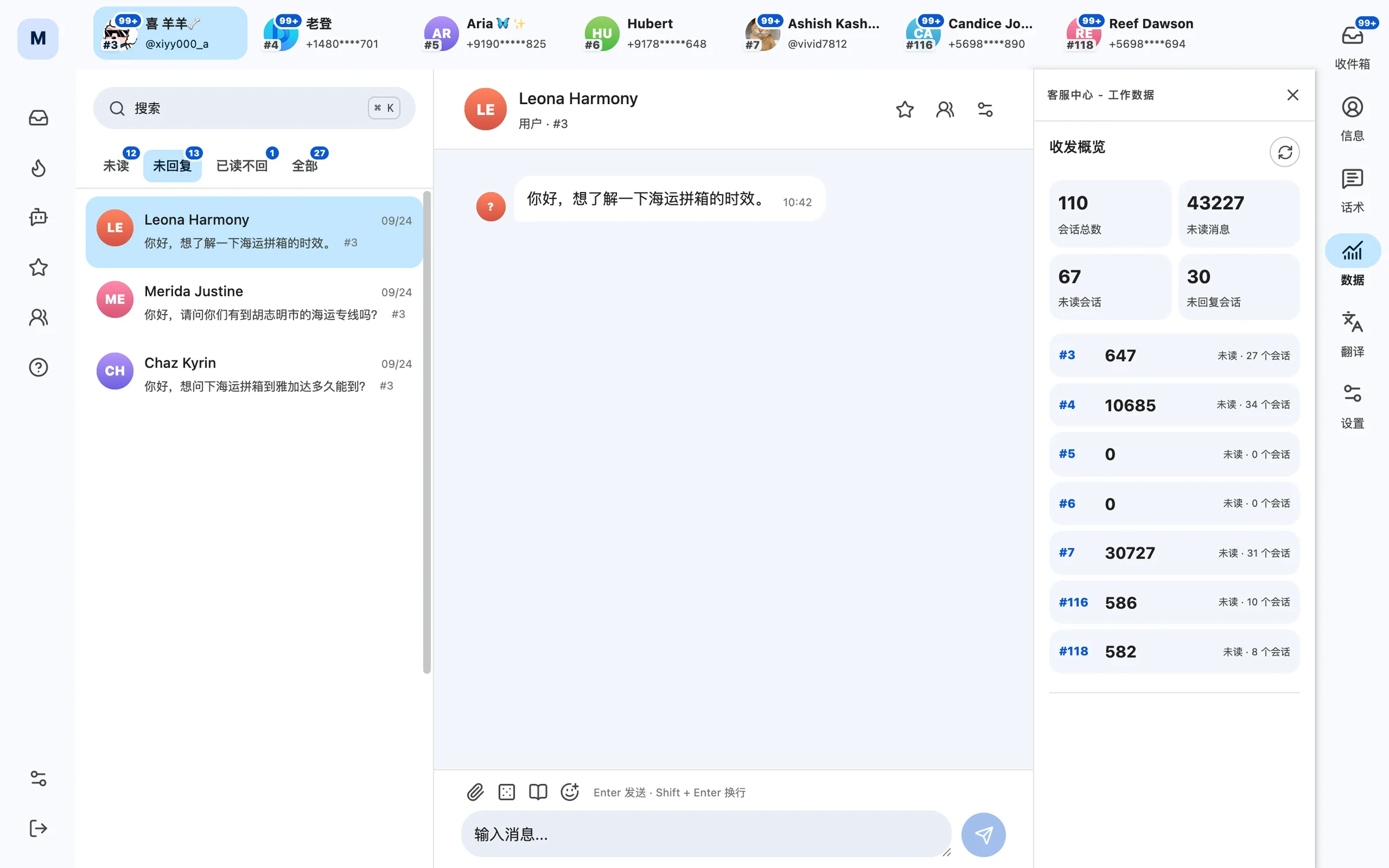1389x868 pixels.
Task: Select the Ashish Kash... #7 account
Action: (x=811, y=33)
